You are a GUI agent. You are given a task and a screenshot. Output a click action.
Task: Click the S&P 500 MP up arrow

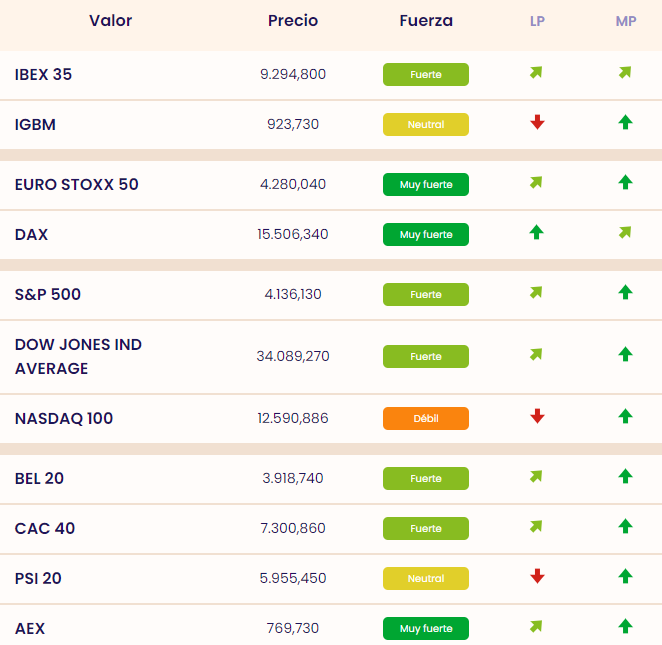coord(625,293)
